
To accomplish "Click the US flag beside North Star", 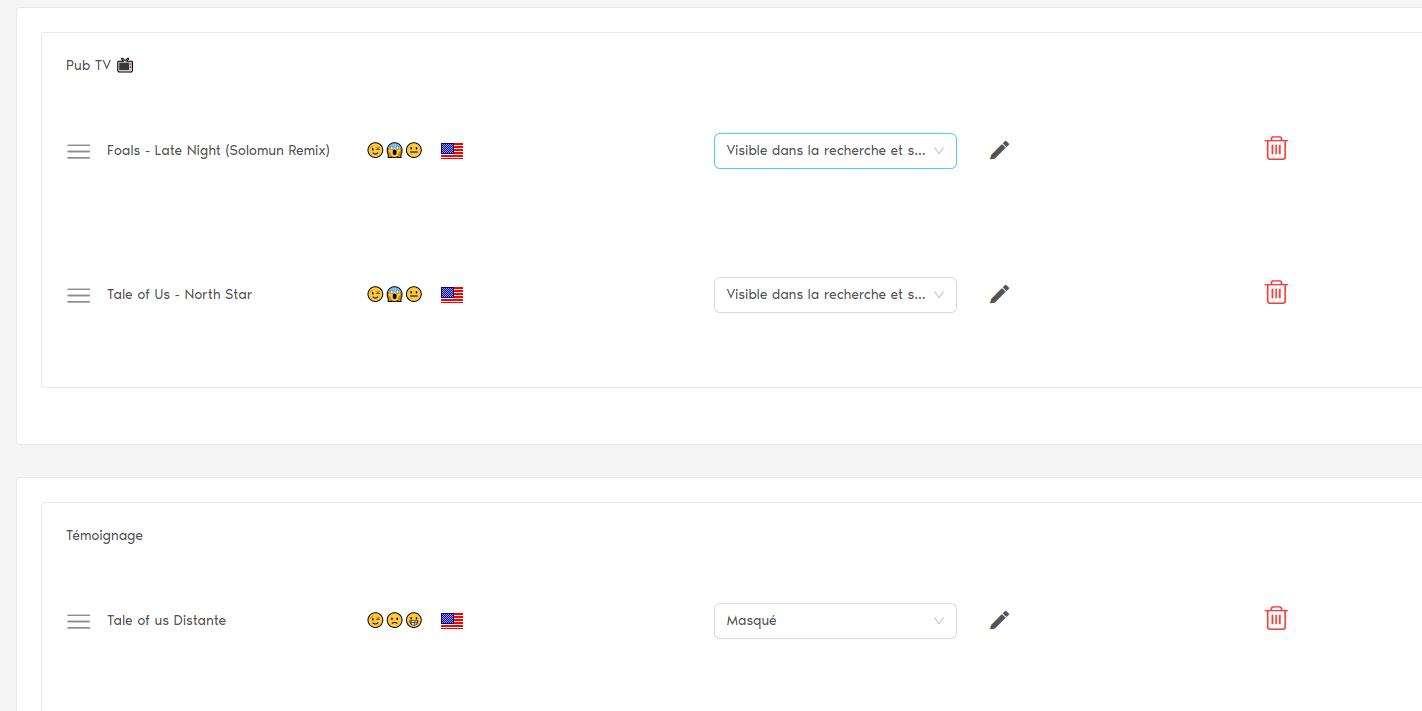I will point(452,295).
